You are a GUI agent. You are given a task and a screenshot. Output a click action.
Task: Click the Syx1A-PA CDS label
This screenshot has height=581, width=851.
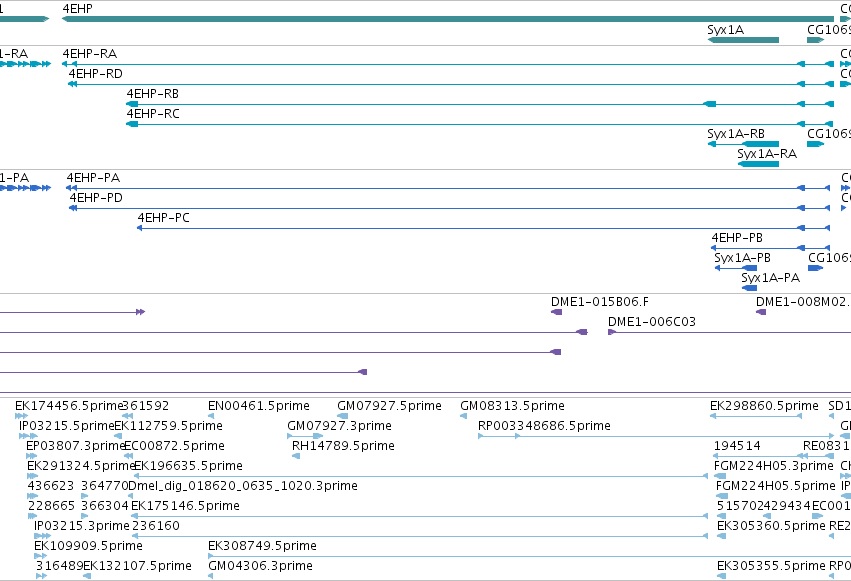coord(771,278)
